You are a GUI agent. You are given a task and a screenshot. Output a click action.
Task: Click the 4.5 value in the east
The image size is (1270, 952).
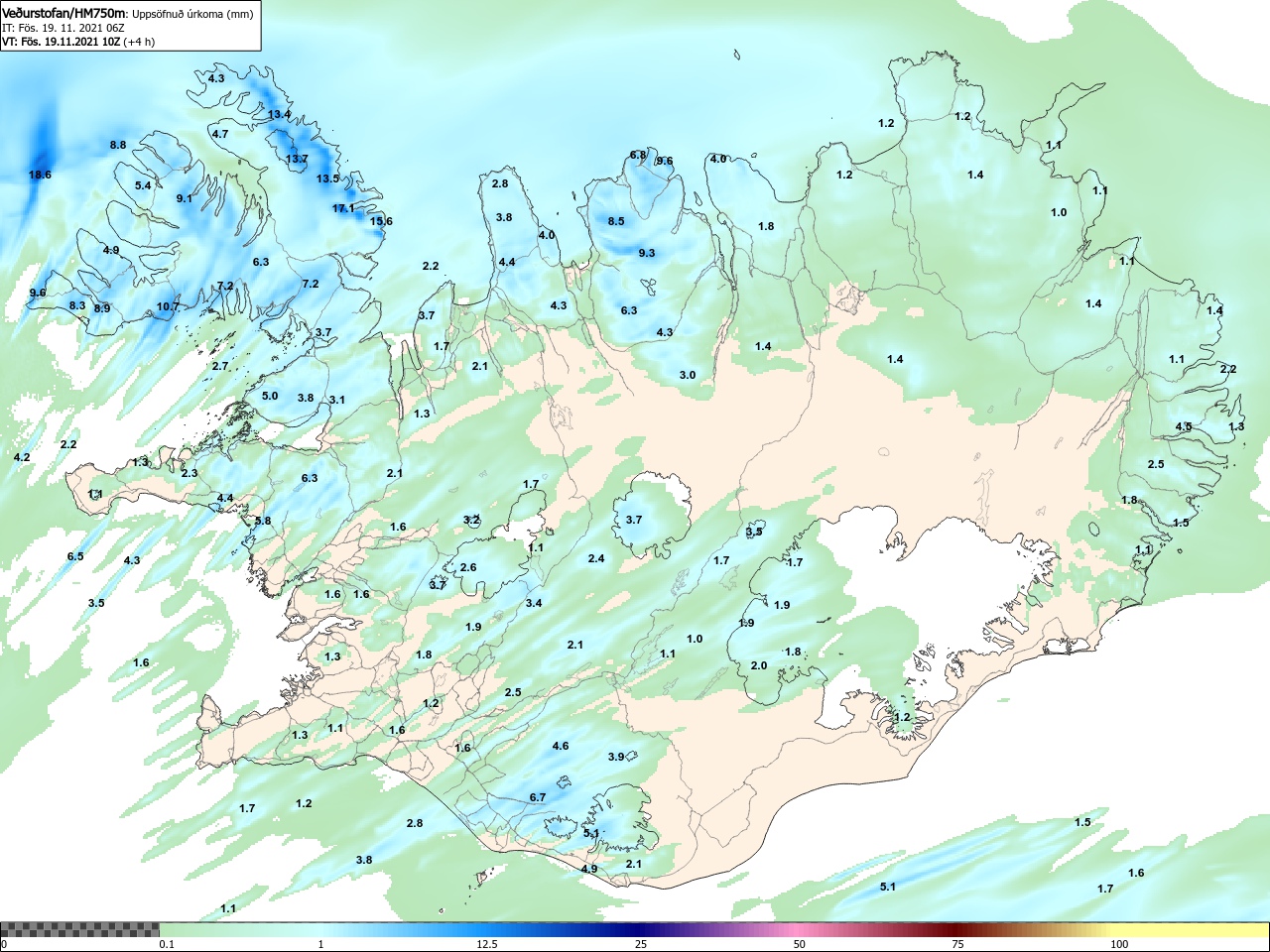1184,426
